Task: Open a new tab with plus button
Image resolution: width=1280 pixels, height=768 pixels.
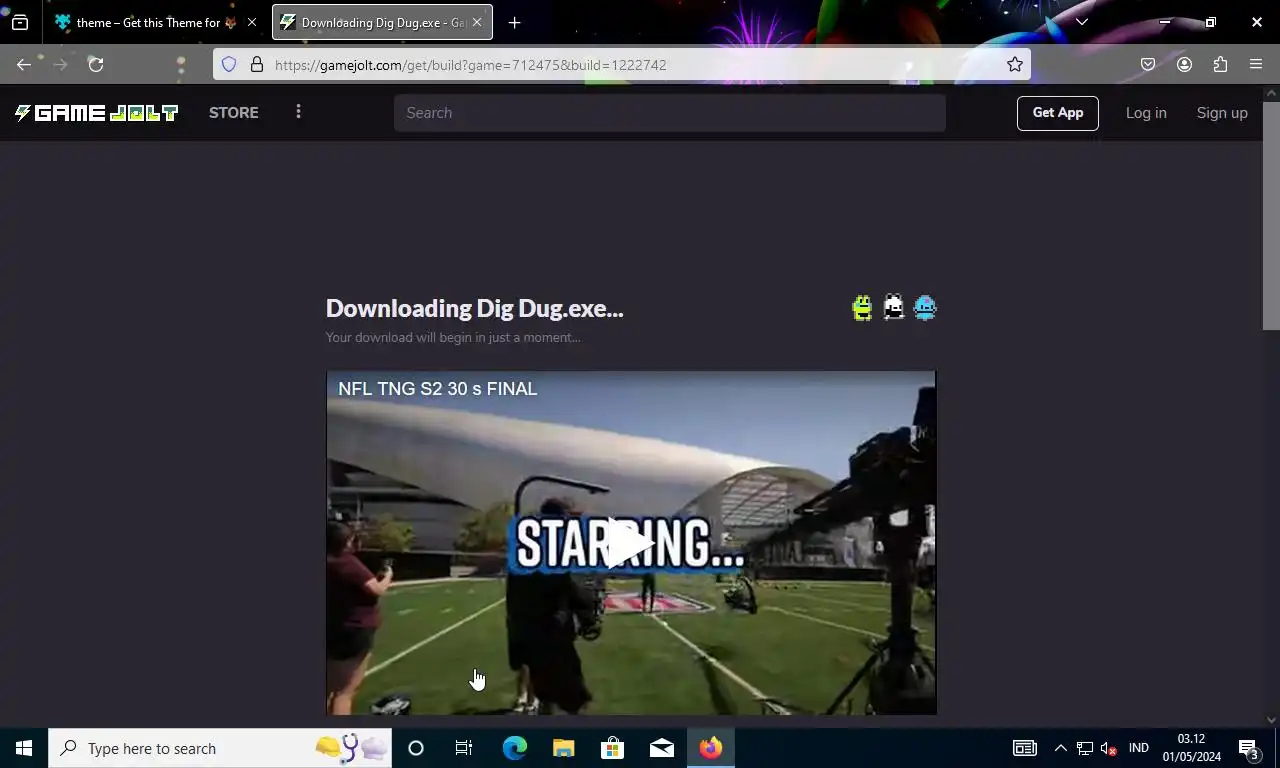Action: [x=514, y=22]
